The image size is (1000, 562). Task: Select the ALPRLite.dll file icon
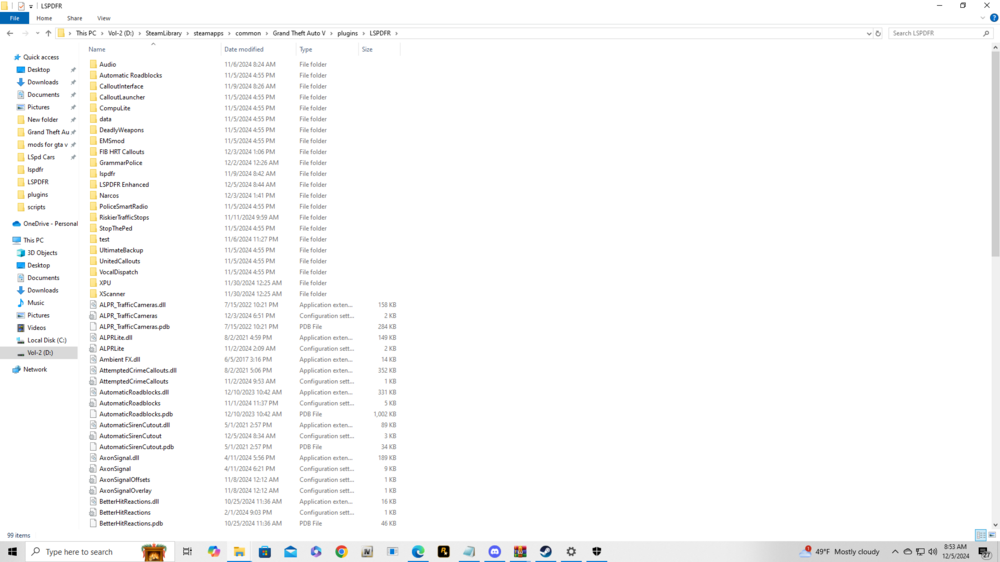(x=93, y=337)
